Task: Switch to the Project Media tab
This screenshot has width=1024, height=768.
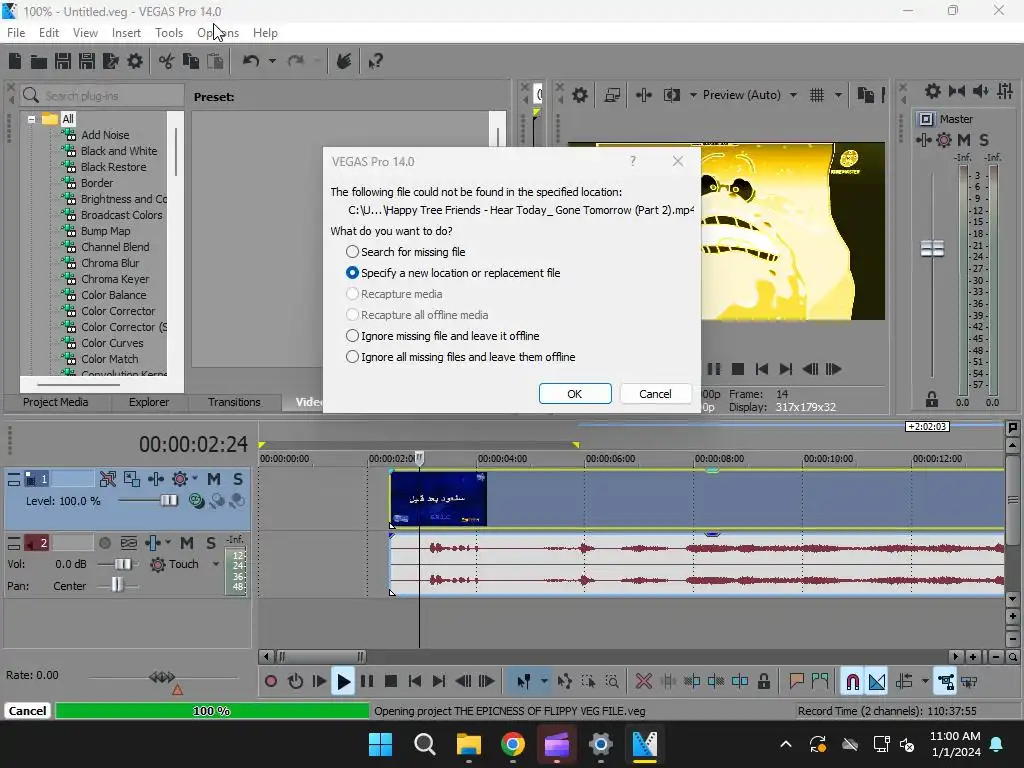Action: [x=56, y=402]
